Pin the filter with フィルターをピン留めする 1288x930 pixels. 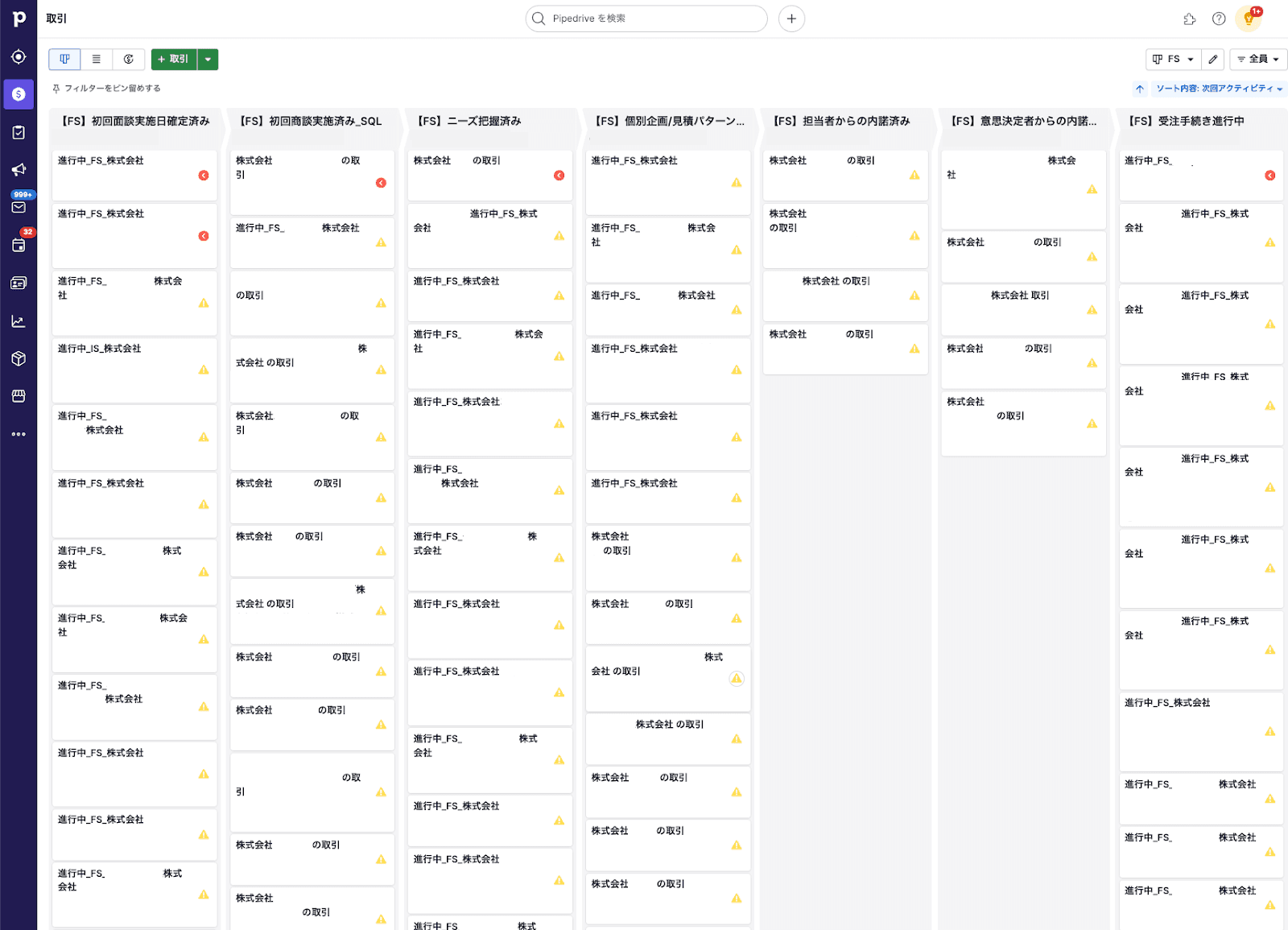pyautogui.click(x=106, y=89)
